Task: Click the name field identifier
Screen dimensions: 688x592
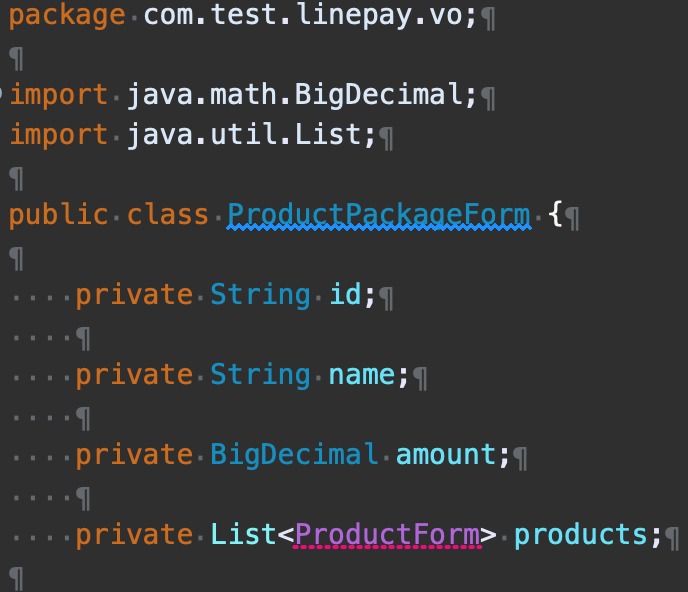Action: (362, 375)
